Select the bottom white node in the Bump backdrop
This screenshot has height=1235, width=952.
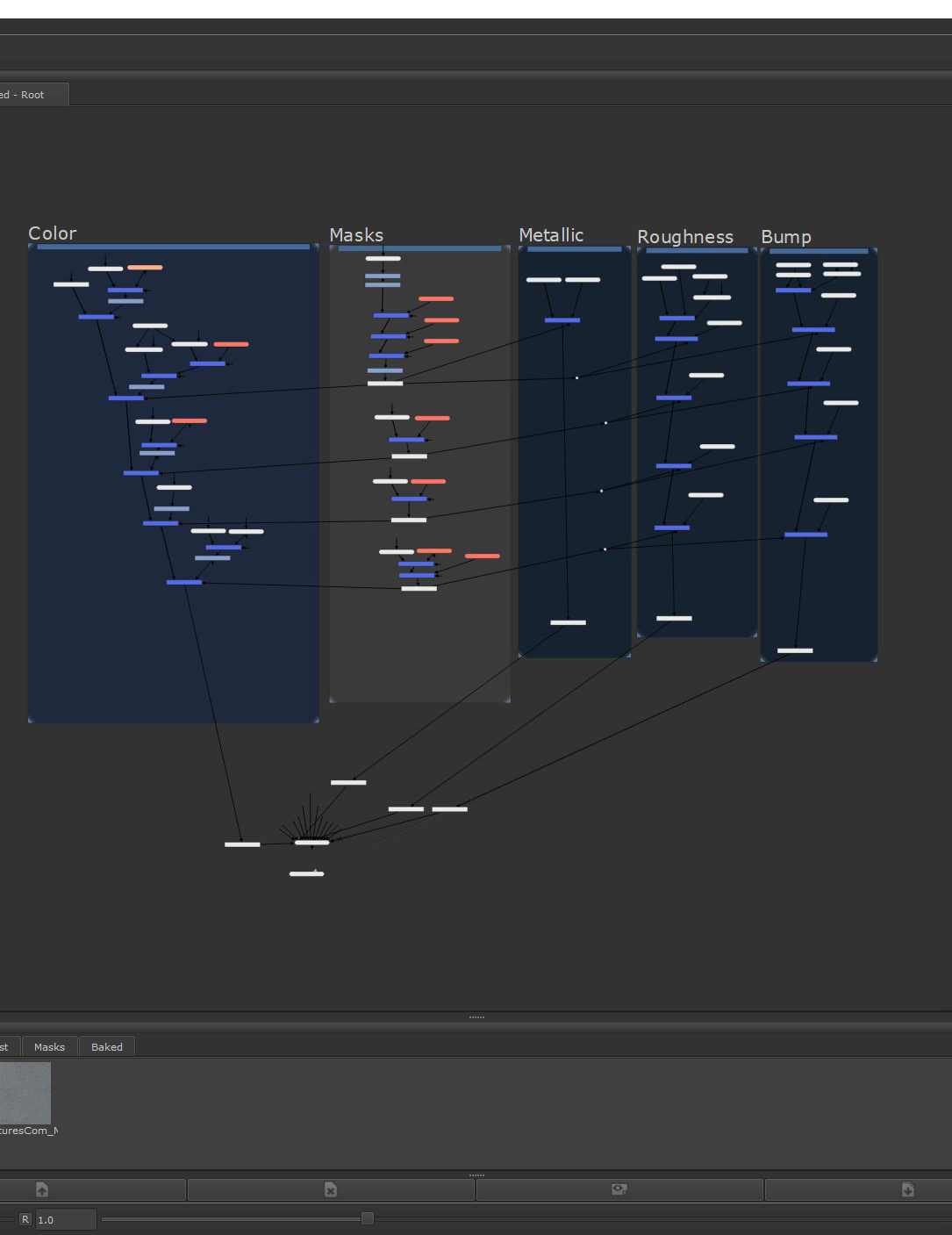[x=795, y=650]
